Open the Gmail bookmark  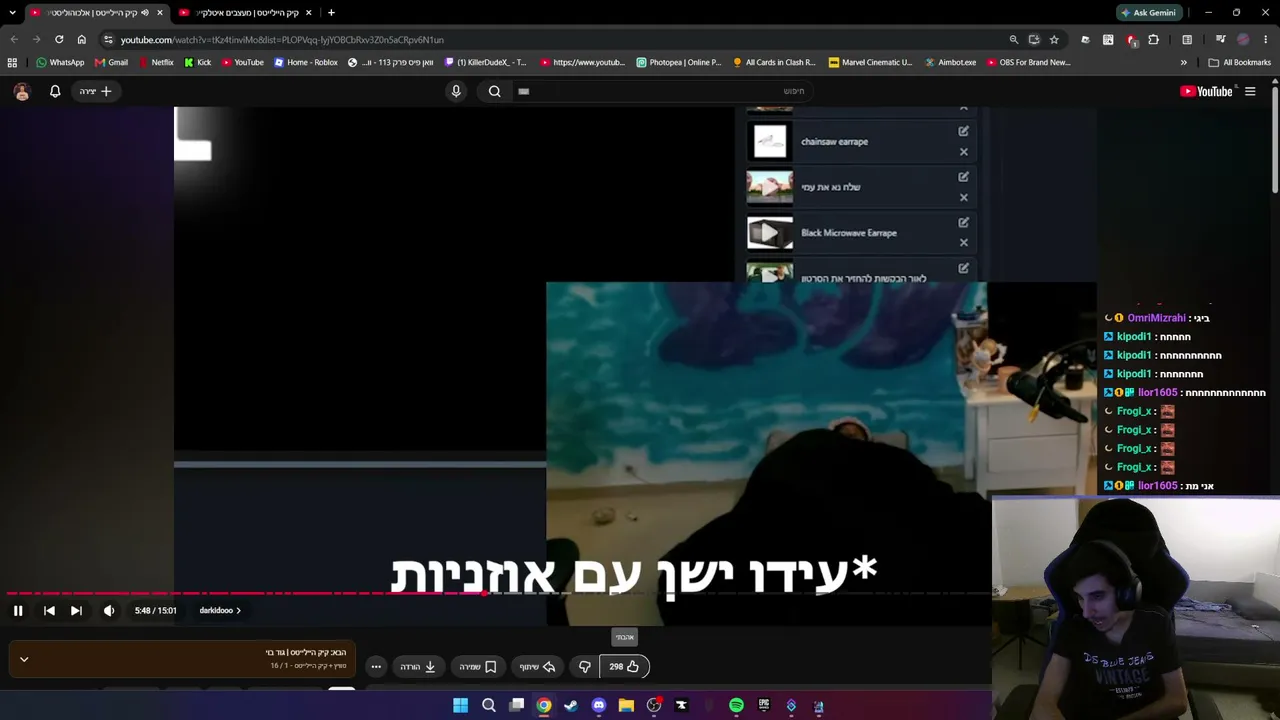[x=110, y=62]
